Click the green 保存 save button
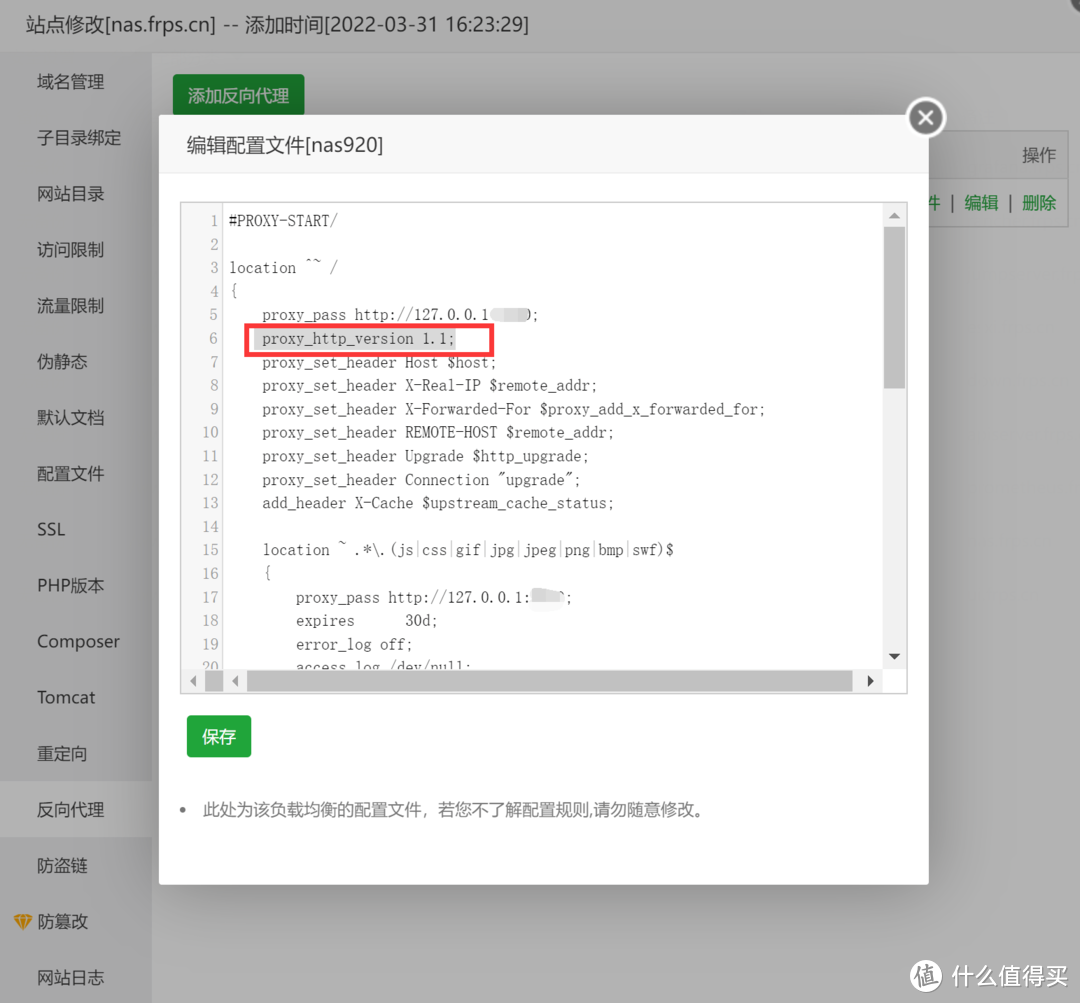 click(x=218, y=736)
